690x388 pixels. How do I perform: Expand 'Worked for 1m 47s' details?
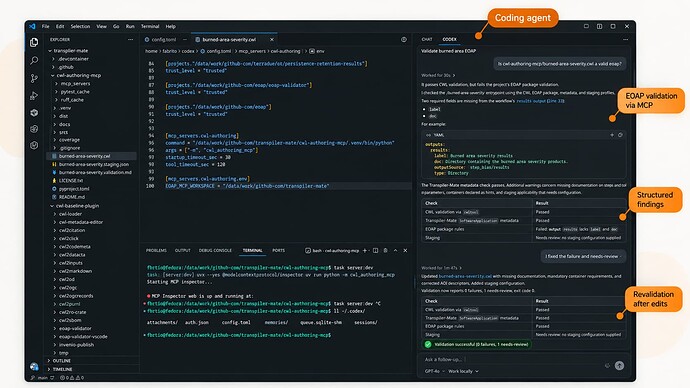(x=441, y=268)
